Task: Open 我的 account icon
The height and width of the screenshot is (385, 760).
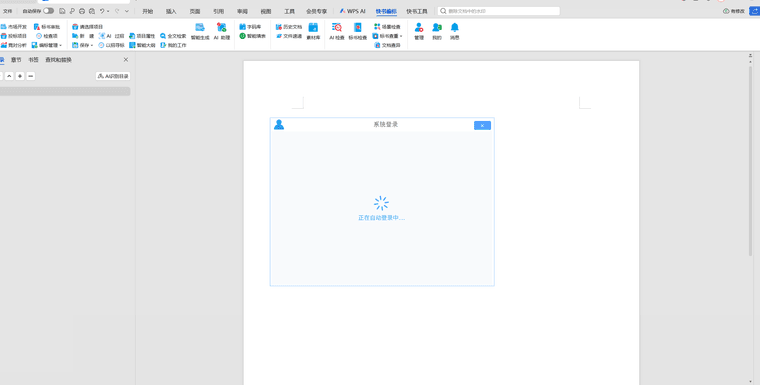Action: [x=437, y=32]
